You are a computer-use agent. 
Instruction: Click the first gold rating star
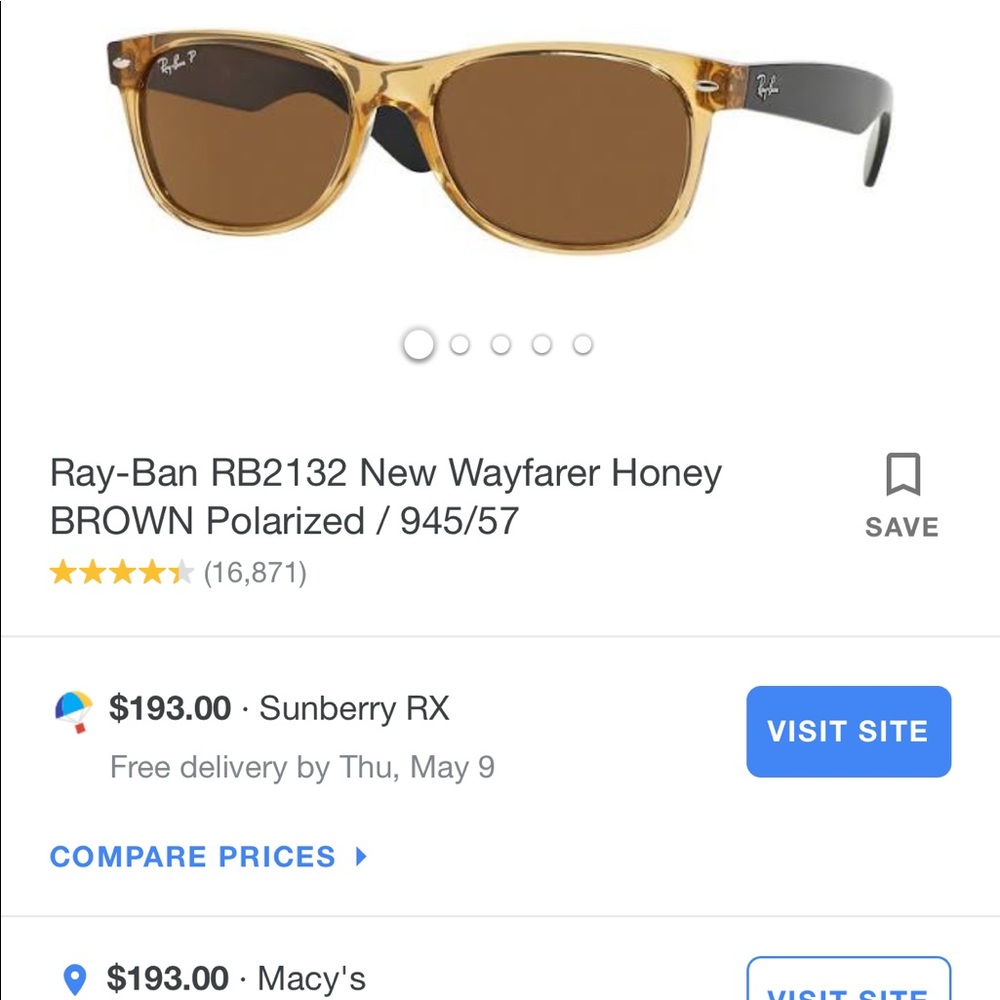(x=62, y=572)
